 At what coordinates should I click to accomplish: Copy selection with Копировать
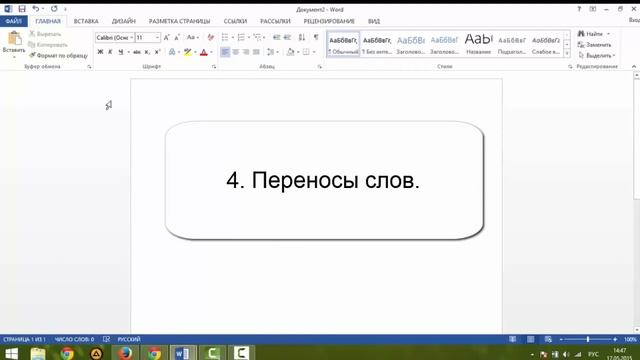48,44
